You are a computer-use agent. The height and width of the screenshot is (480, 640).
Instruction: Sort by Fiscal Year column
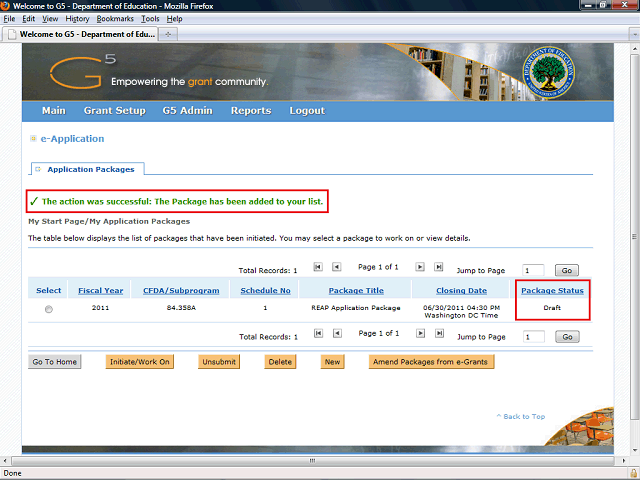[100, 291]
